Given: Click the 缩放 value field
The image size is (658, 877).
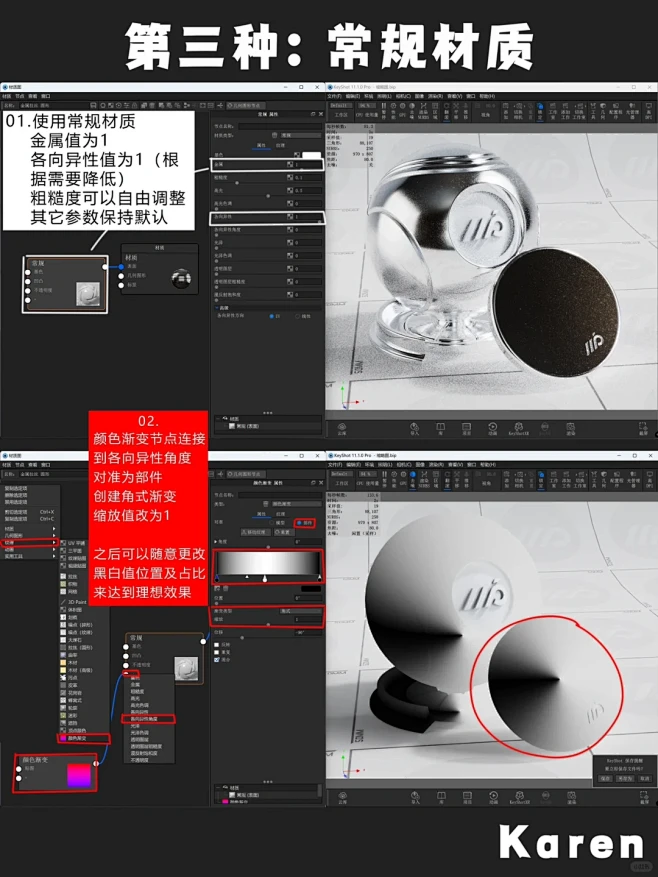Looking at the screenshot, I should (308, 619).
